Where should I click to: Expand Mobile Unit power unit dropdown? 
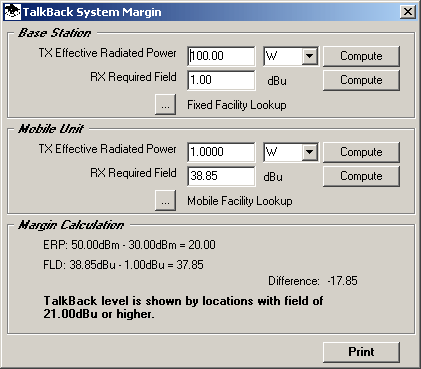[309, 152]
